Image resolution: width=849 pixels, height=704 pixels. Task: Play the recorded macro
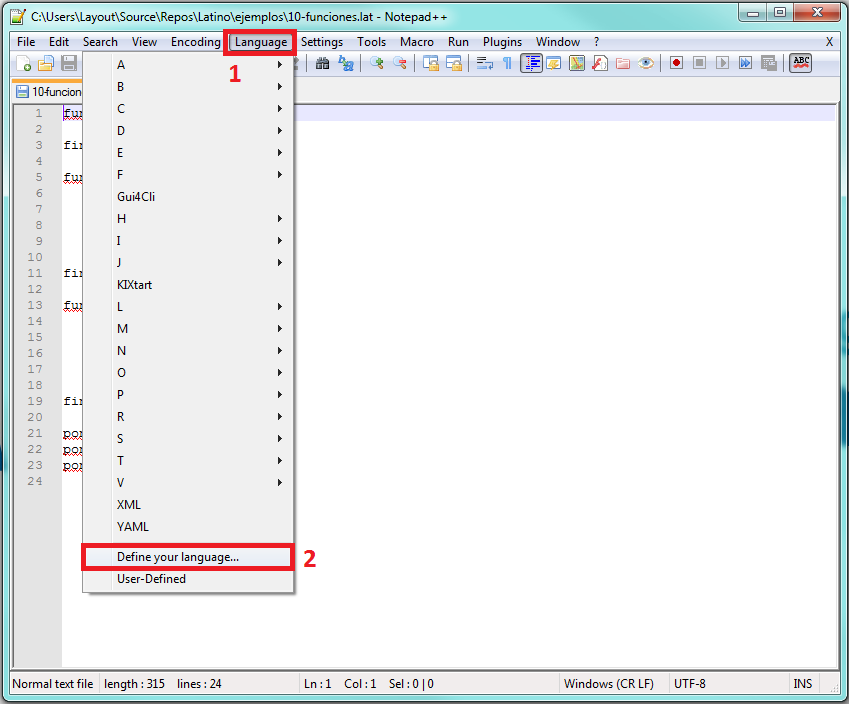722,62
